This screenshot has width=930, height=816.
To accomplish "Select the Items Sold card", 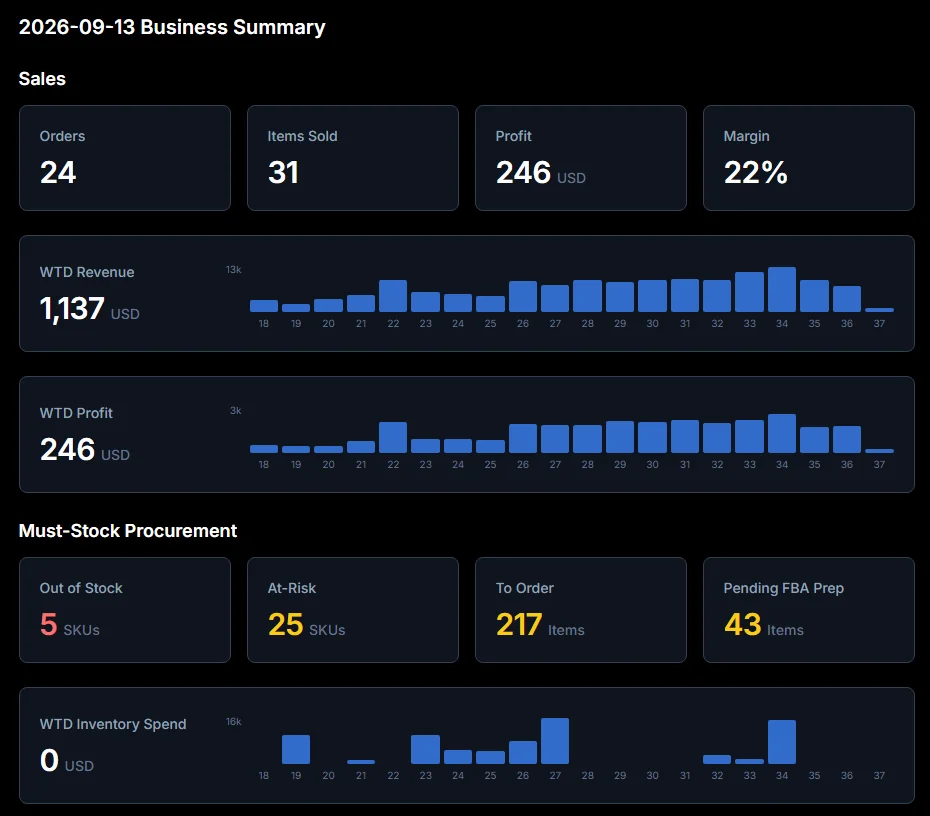I will [x=352, y=158].
